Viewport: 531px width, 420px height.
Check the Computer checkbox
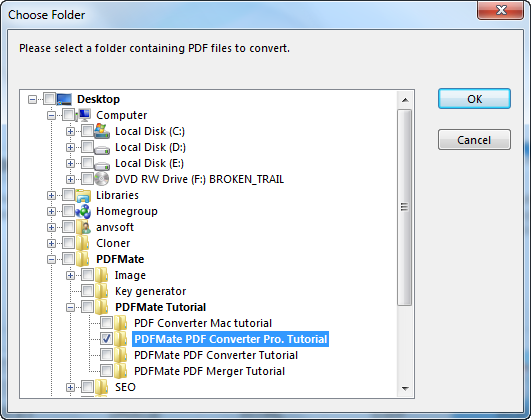tap(68, 115)
